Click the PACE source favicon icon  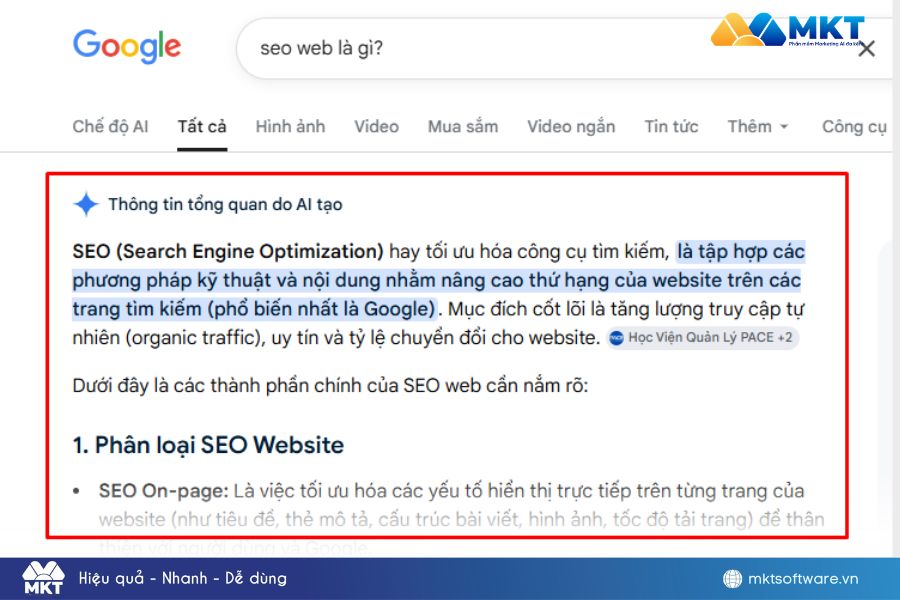(x=616, y=338)
